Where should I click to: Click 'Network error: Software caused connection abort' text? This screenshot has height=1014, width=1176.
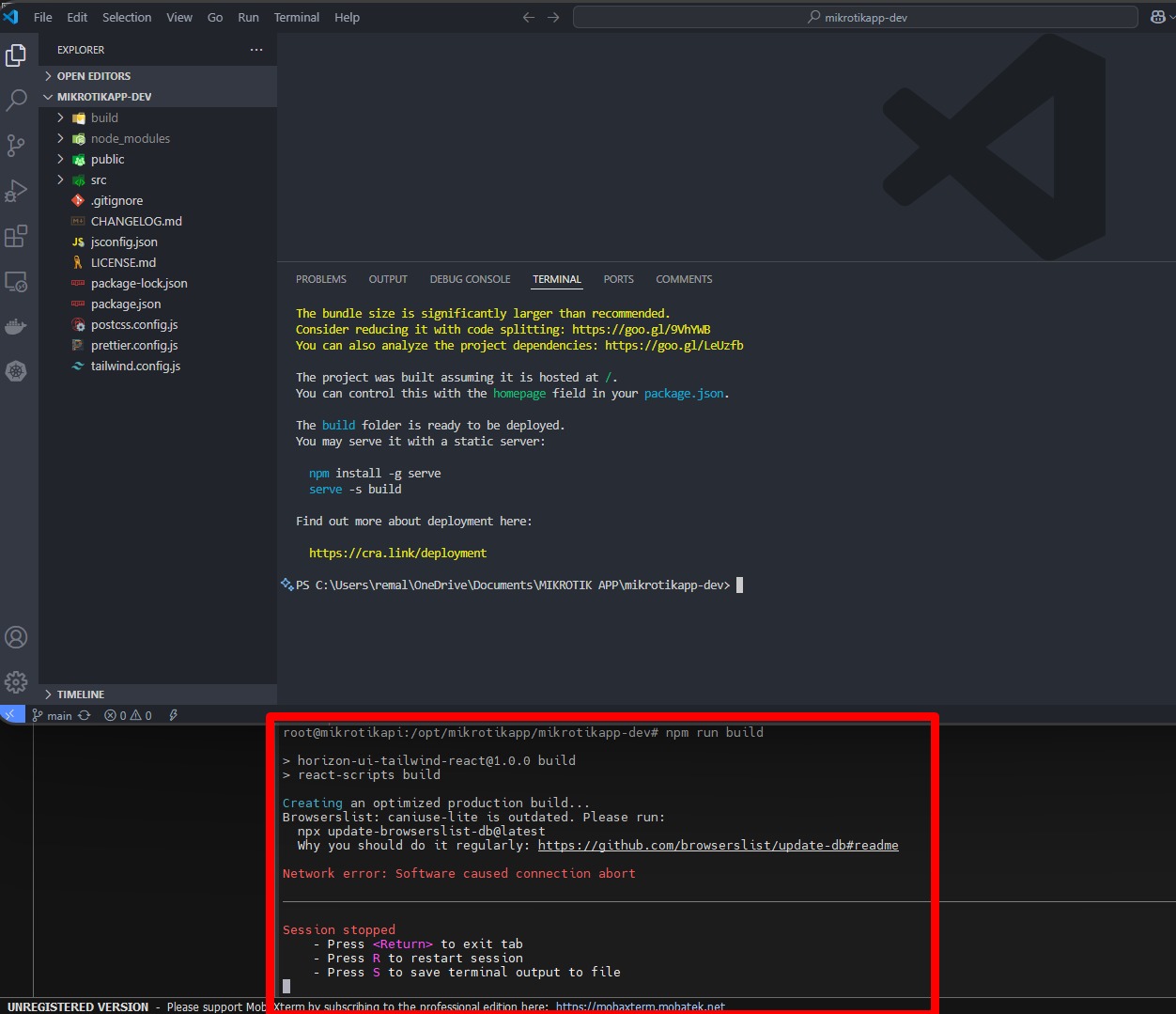(x=459, y=874)
